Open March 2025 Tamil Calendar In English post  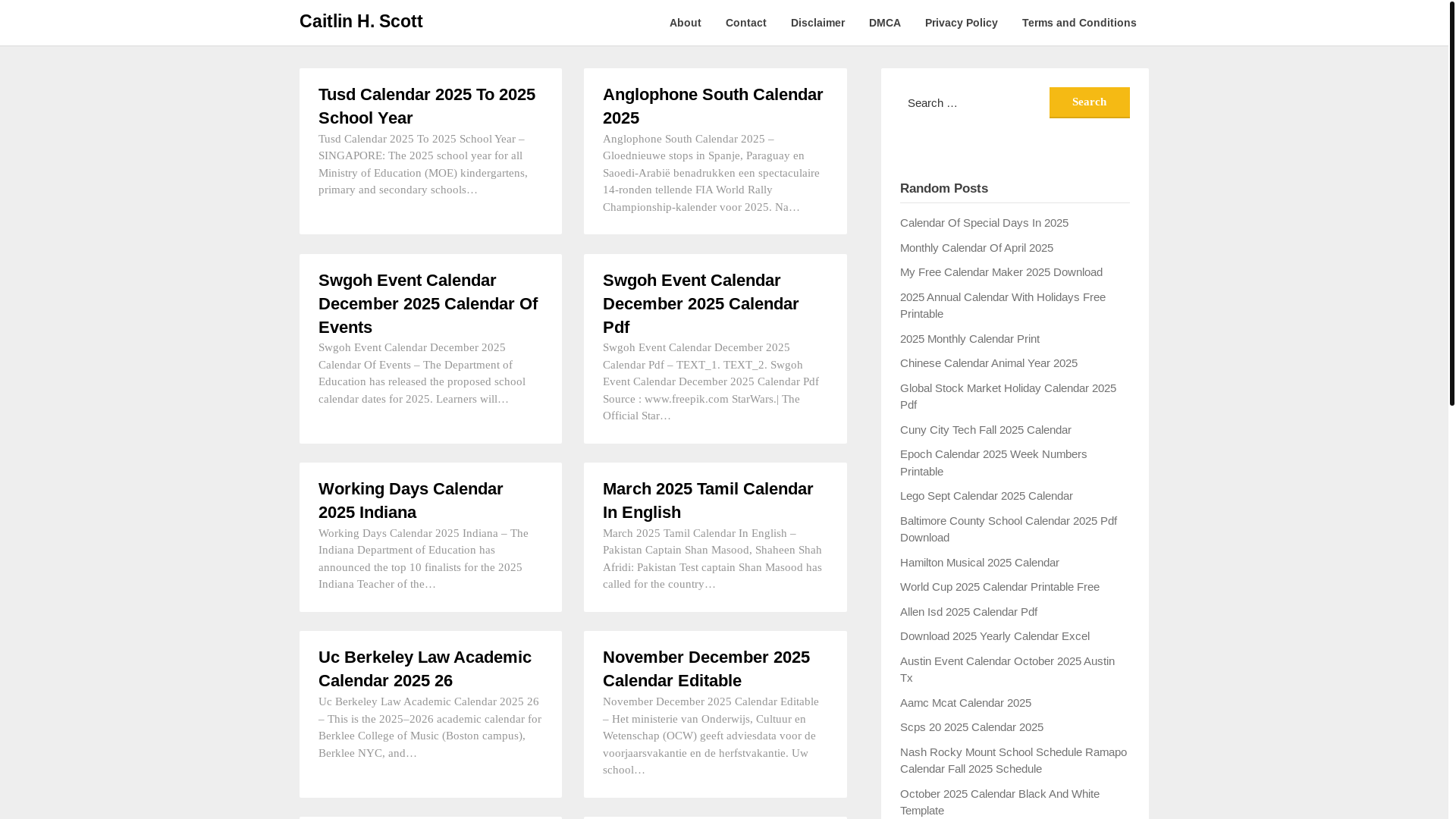click(x=708, y=500)
